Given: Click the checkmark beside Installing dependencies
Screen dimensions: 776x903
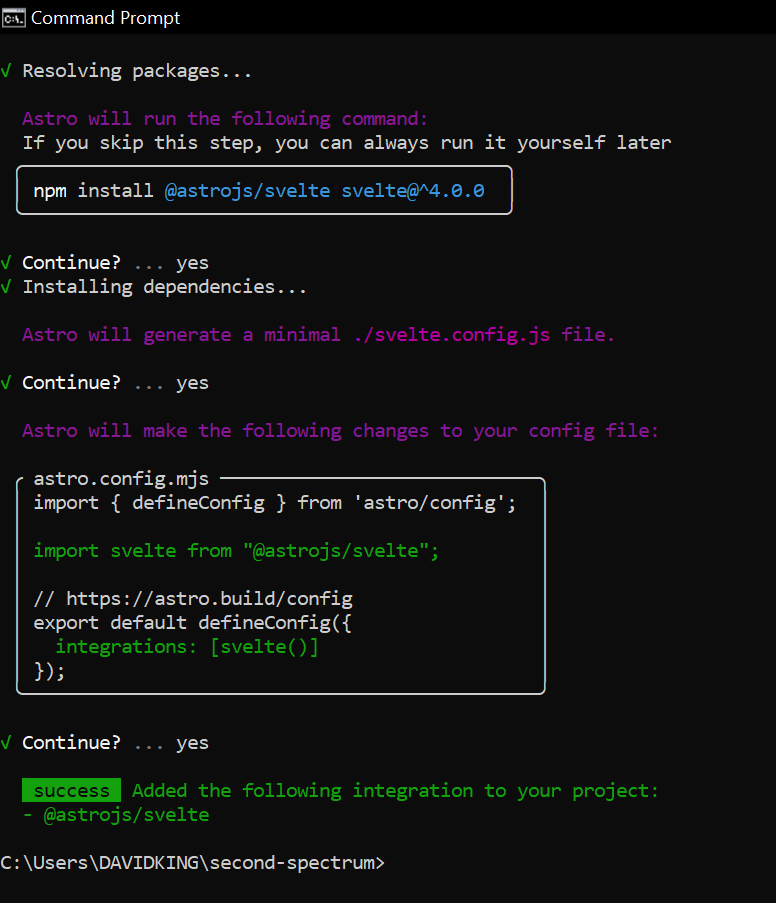Looking at the screenshot, I should [x=7, y=287].
